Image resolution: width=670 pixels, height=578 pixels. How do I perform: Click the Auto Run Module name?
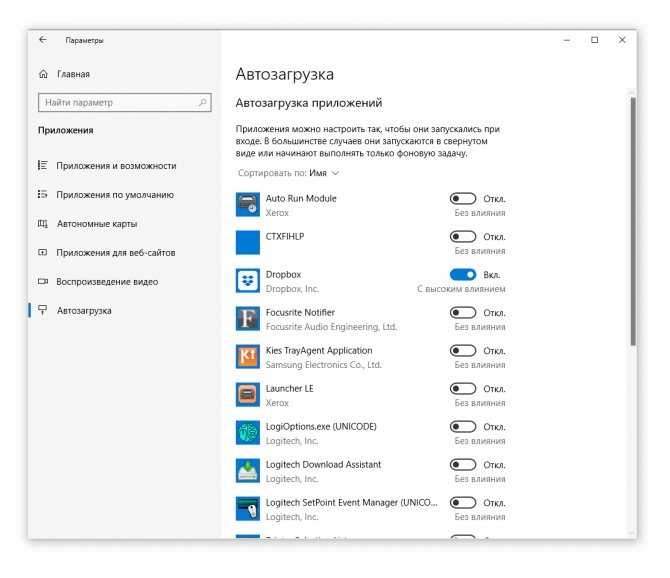301,198
